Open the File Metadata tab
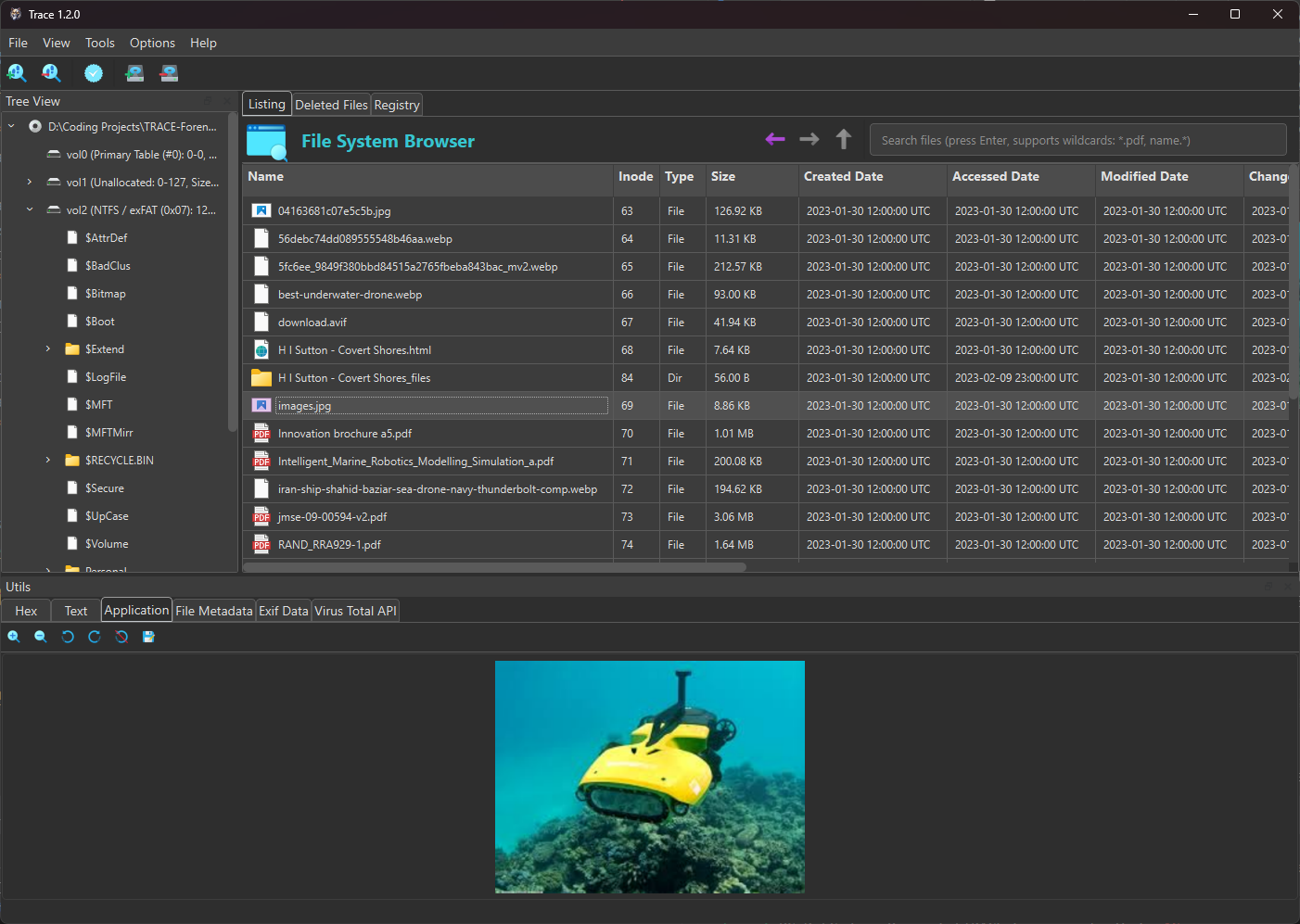Viewport: 1300px width, 924px height. point(213,611)
